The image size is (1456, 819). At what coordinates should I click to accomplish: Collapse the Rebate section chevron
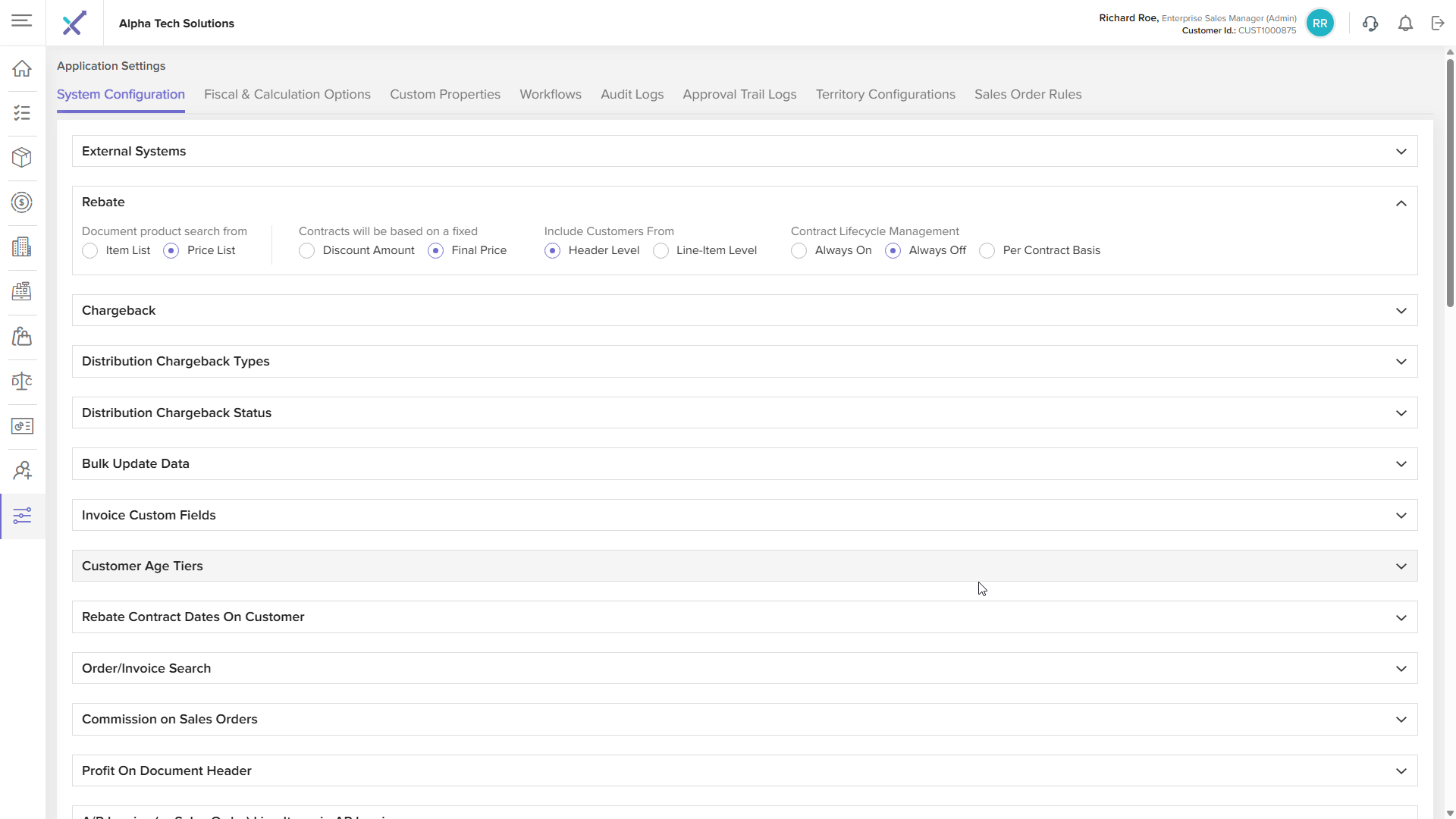[1401, 203]
